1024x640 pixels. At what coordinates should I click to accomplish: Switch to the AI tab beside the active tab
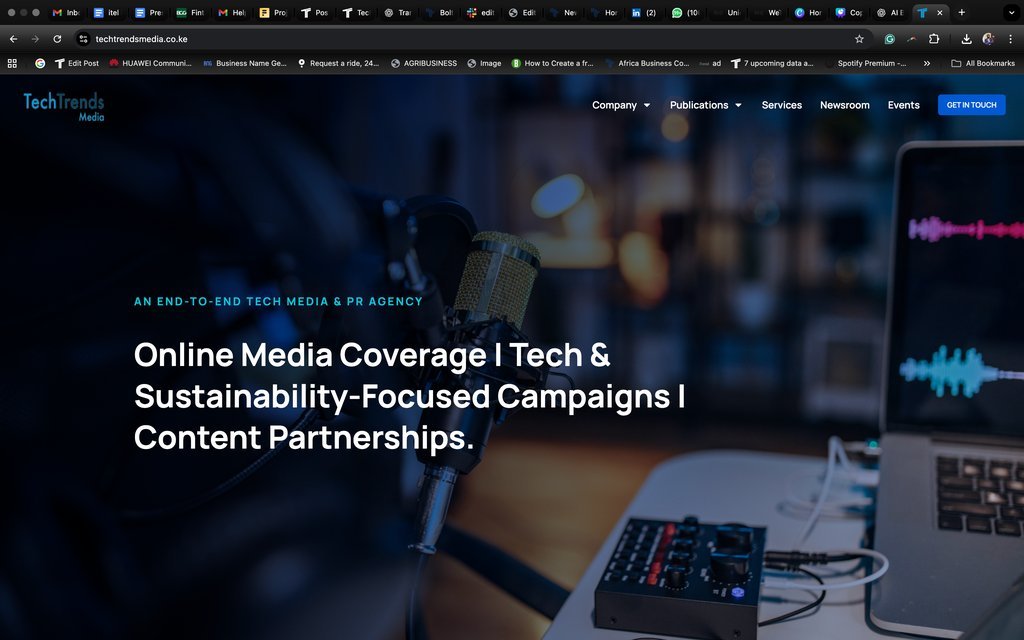(890, 12)
